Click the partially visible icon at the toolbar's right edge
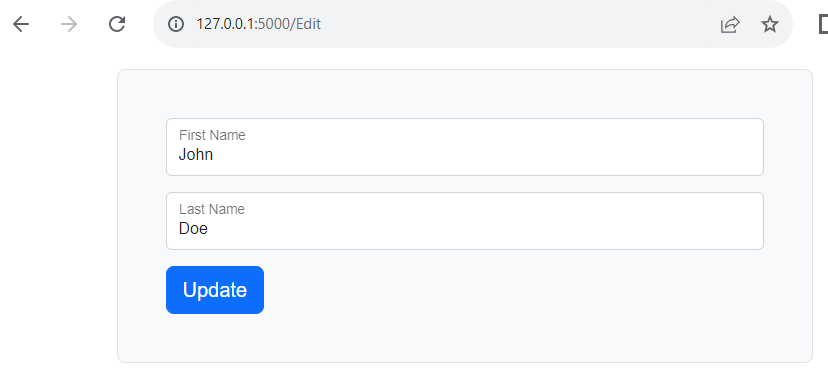Viewport: 828px width, 375px height. [823, 24]
